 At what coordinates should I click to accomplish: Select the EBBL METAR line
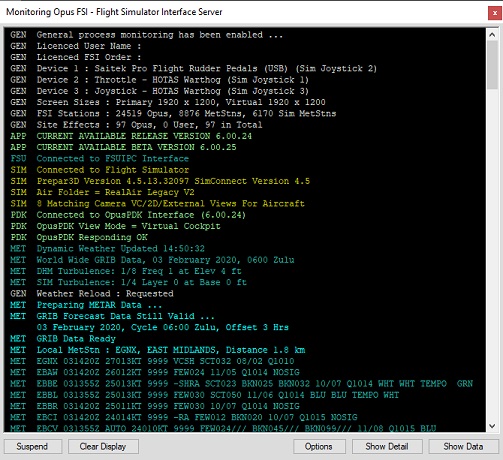(204, 395)
